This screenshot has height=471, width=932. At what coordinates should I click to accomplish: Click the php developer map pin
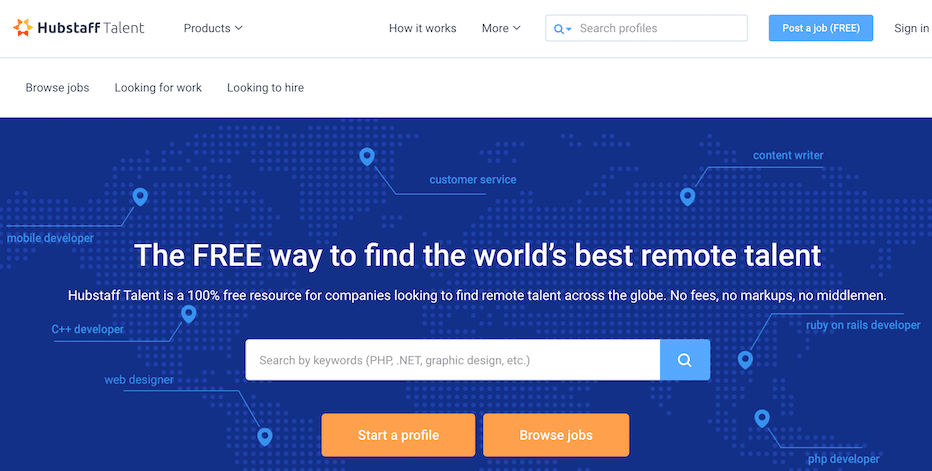pos(762,418)
